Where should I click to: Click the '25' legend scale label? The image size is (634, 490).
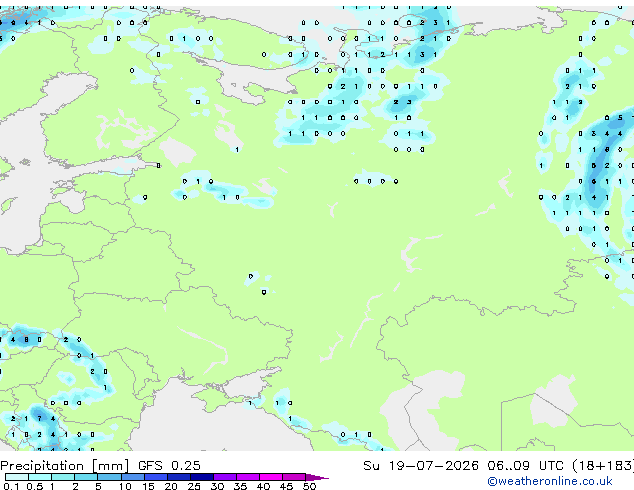click(194, 486)
